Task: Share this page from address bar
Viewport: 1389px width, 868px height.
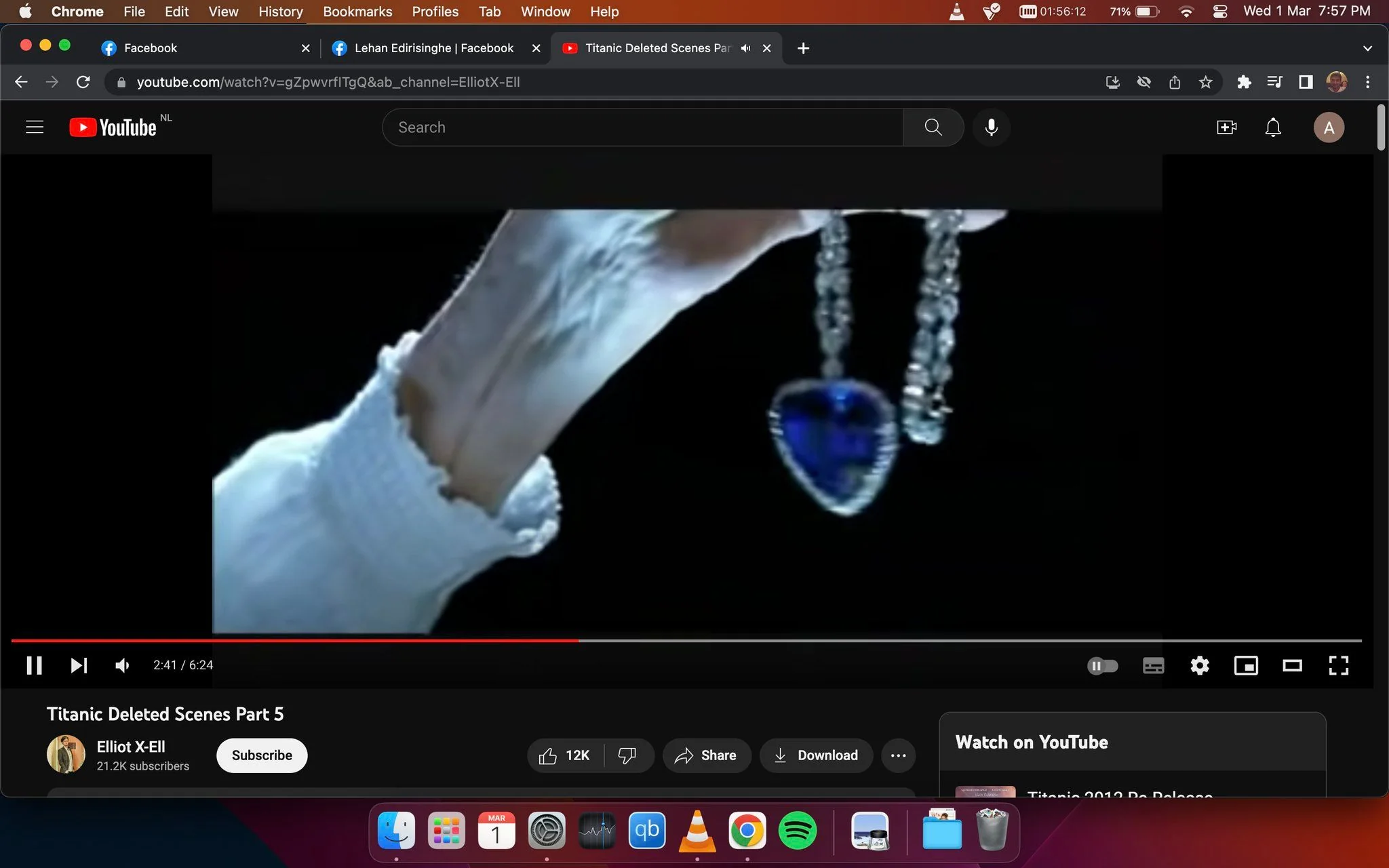Action: [x=1175, y=82]
